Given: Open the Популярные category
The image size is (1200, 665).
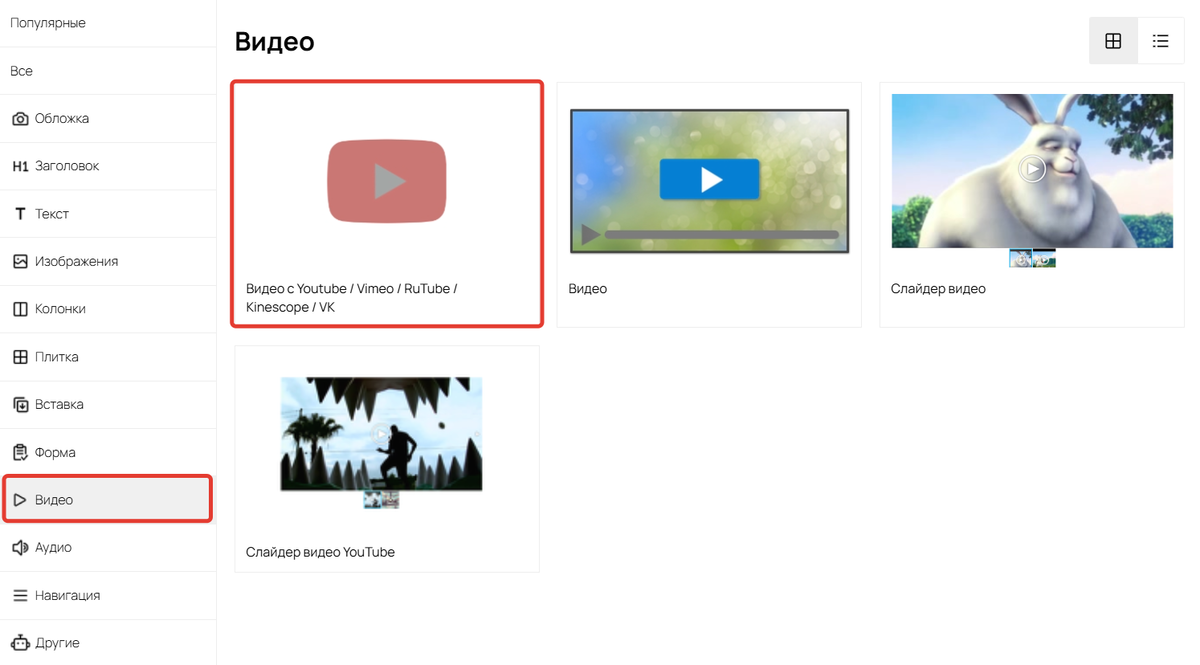Looking at the screenshot, I should point(48,22).
